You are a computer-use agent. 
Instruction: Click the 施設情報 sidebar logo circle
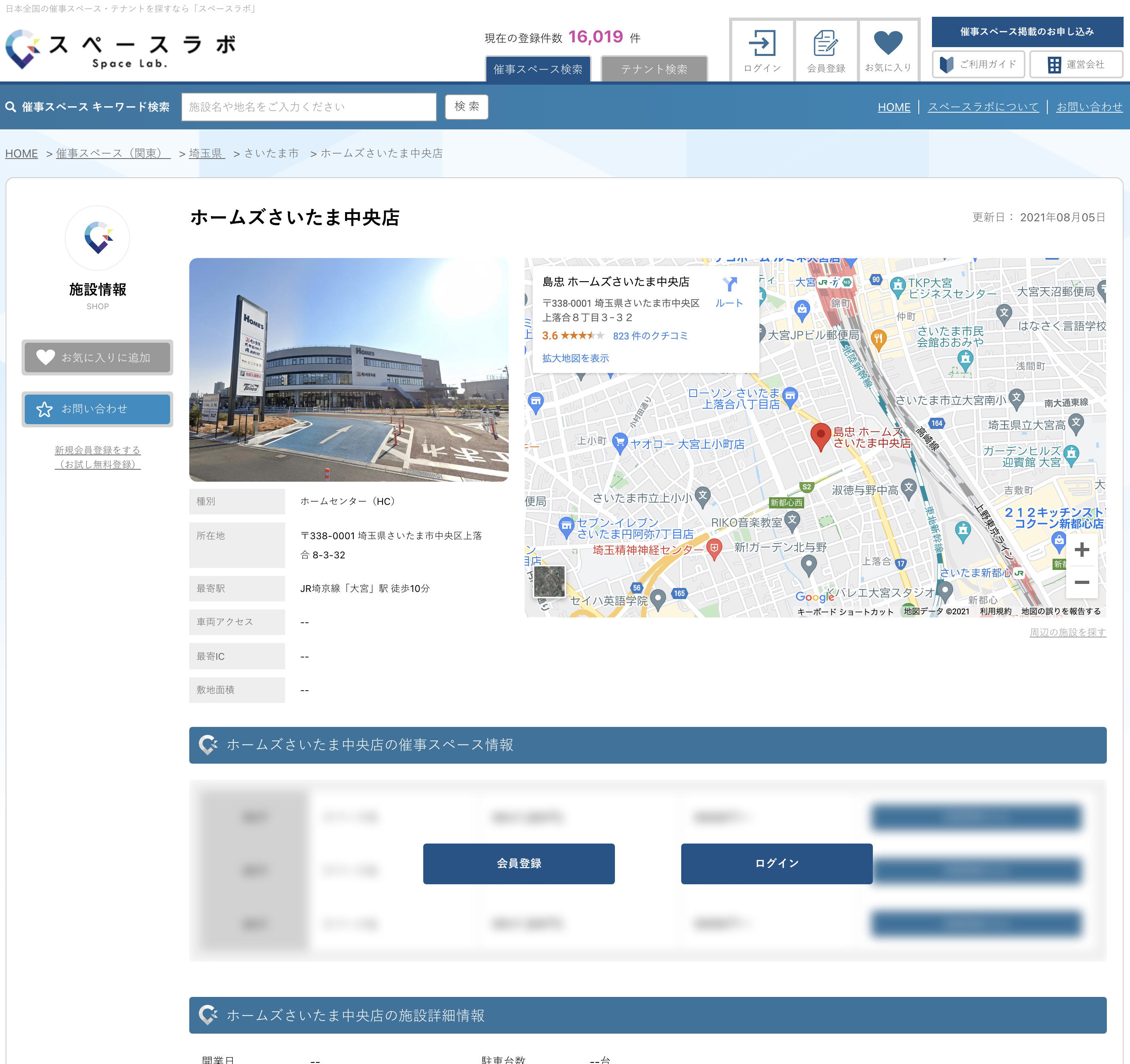point(97,238)
